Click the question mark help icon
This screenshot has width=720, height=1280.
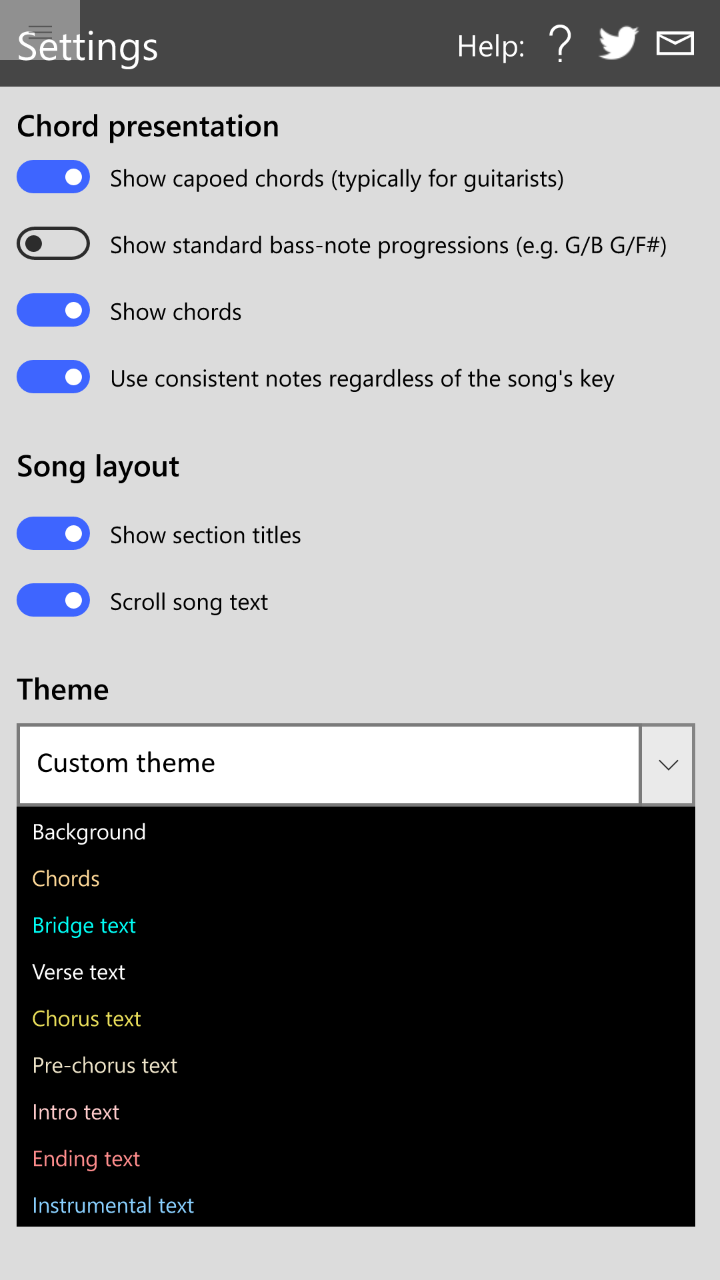click(x=560, y=45)
